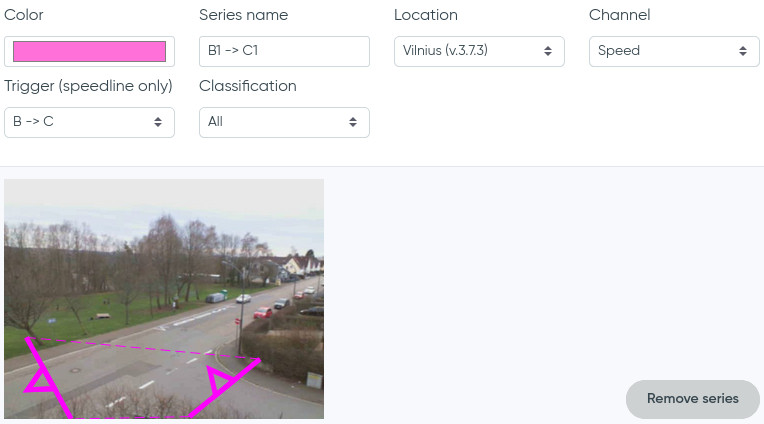Open the pink series color swatch

[x=89, y=51]
